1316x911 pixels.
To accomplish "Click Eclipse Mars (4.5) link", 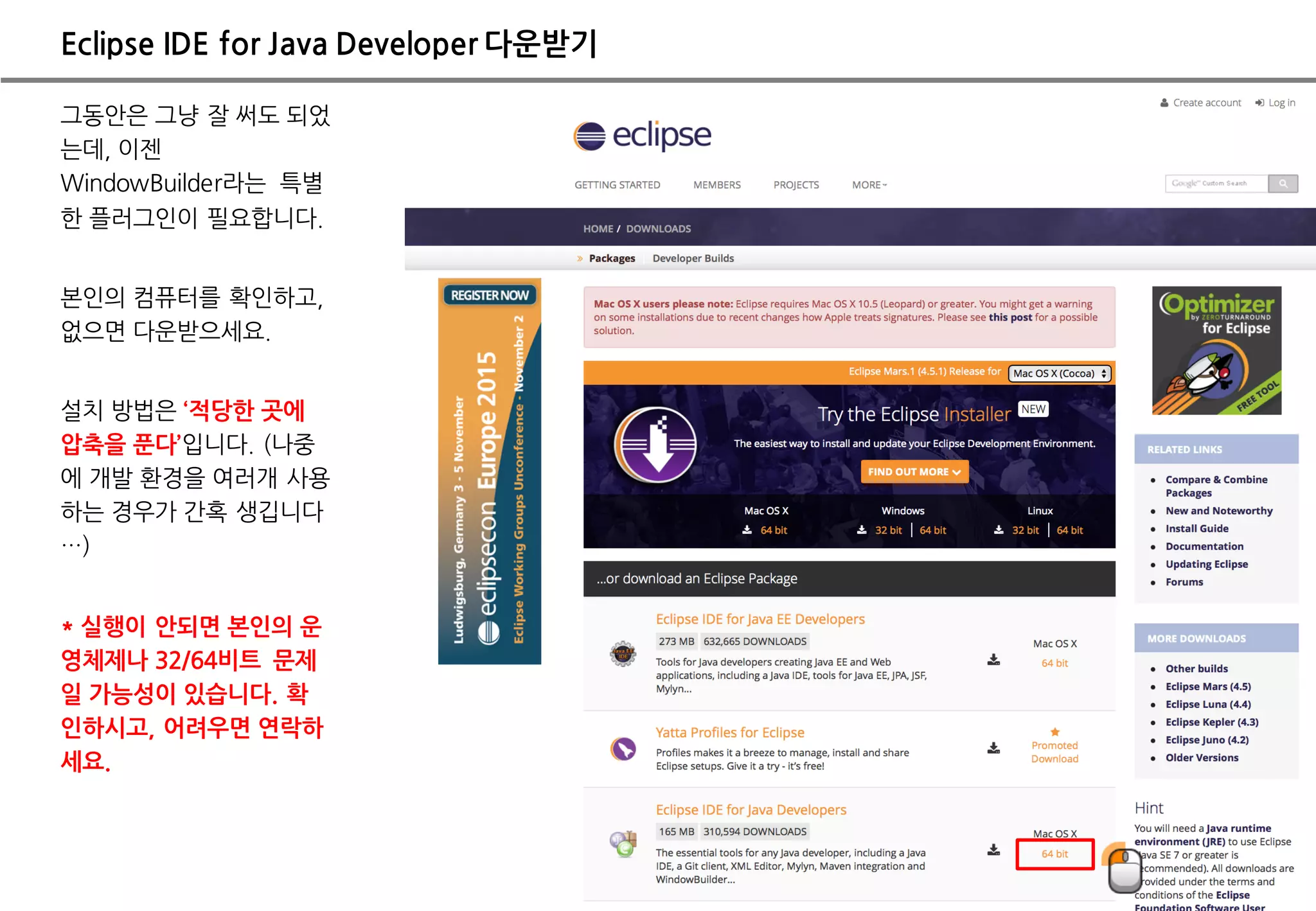I will (x=1208, y=687).
